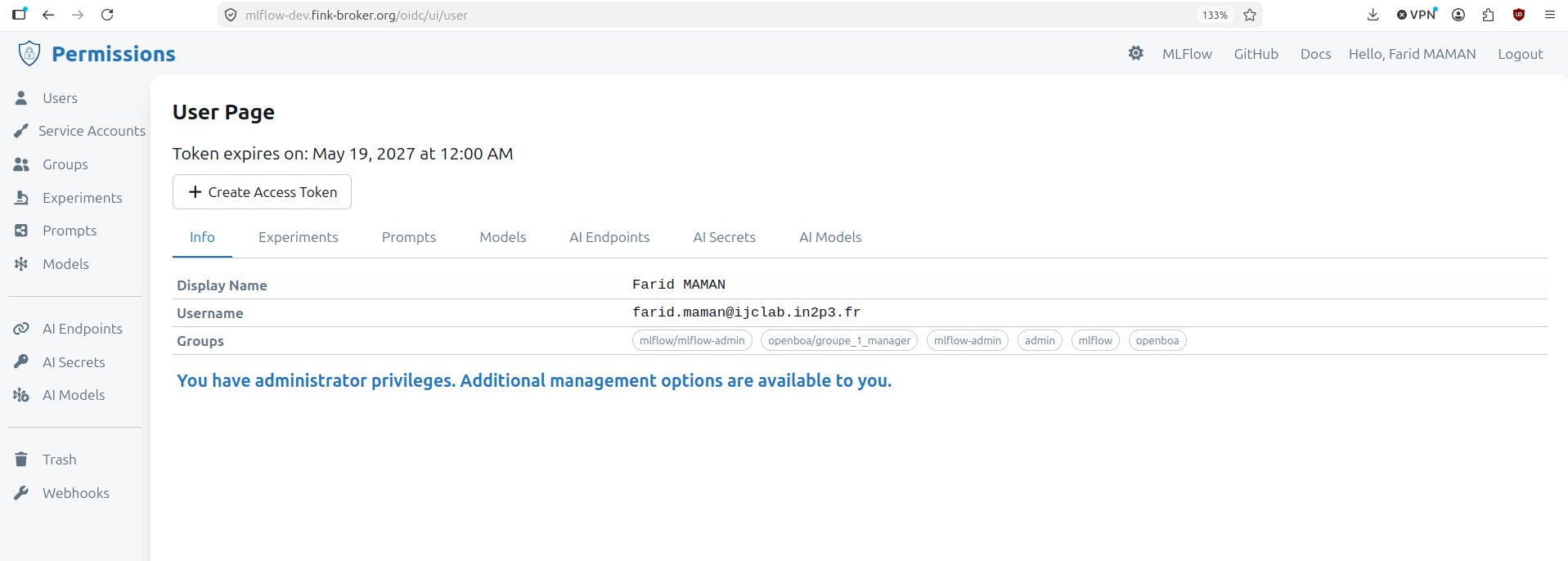Viewport: 1568px width, 561px height.
Task: Click the Hello, Farid MAMAN greeting
Action: click(x=1413, y=54)
